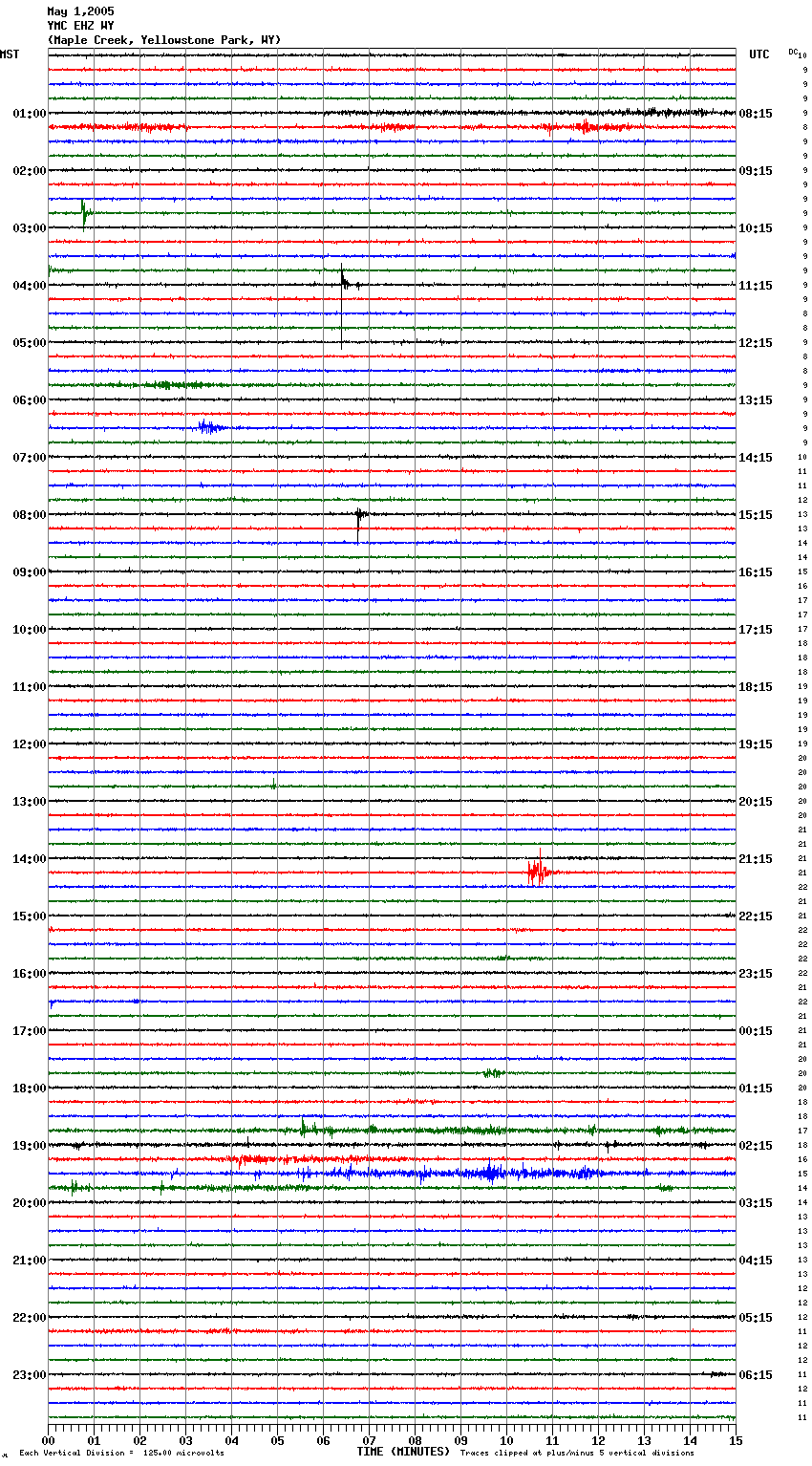Mark the strongest blue tremor peak after 19:00
Viewport: 812px width, 1466px height.
point(490,1172)
